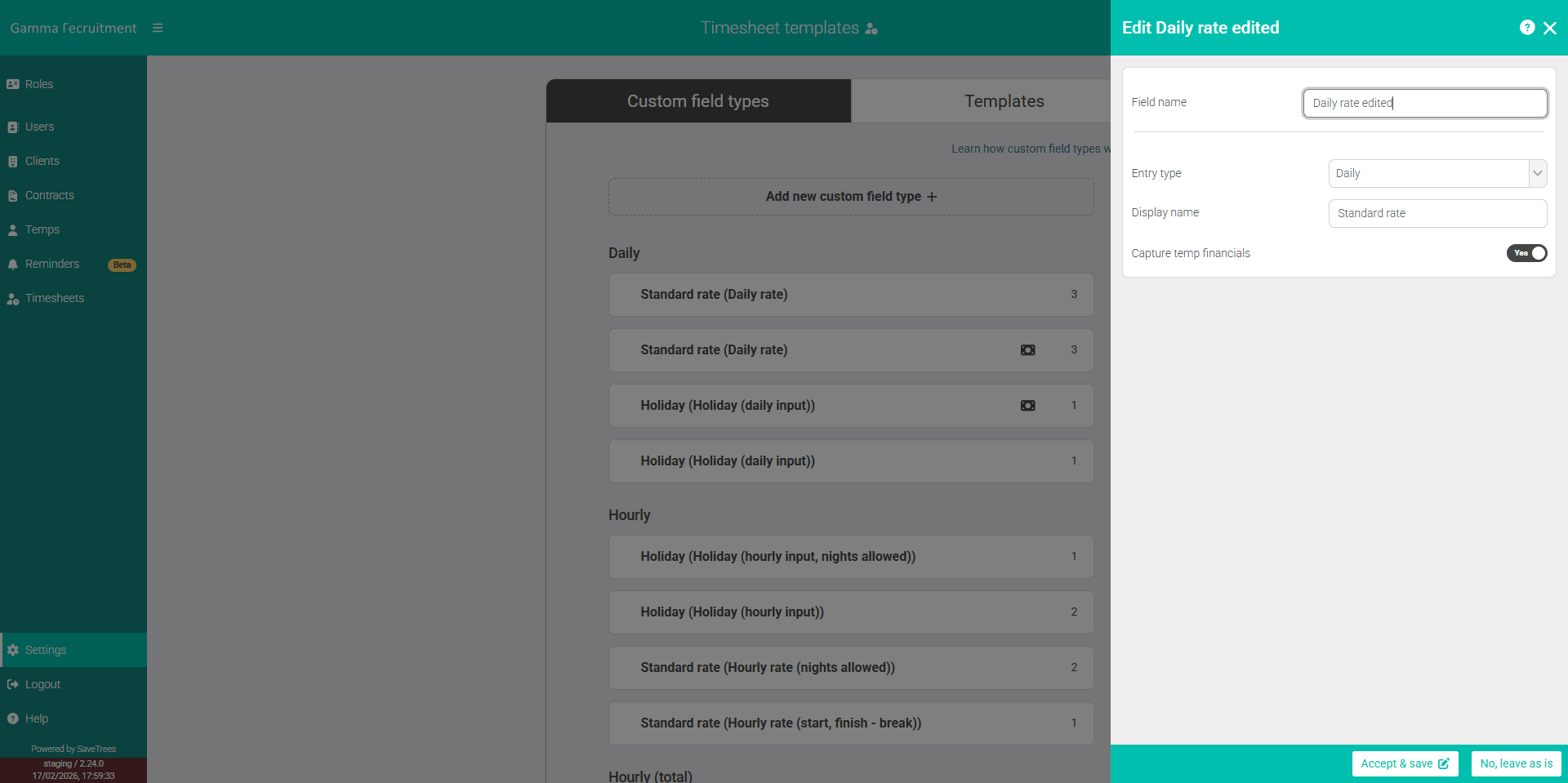Open the Entry type dropdown
1568x783 pixels.
click(1437, 173)
